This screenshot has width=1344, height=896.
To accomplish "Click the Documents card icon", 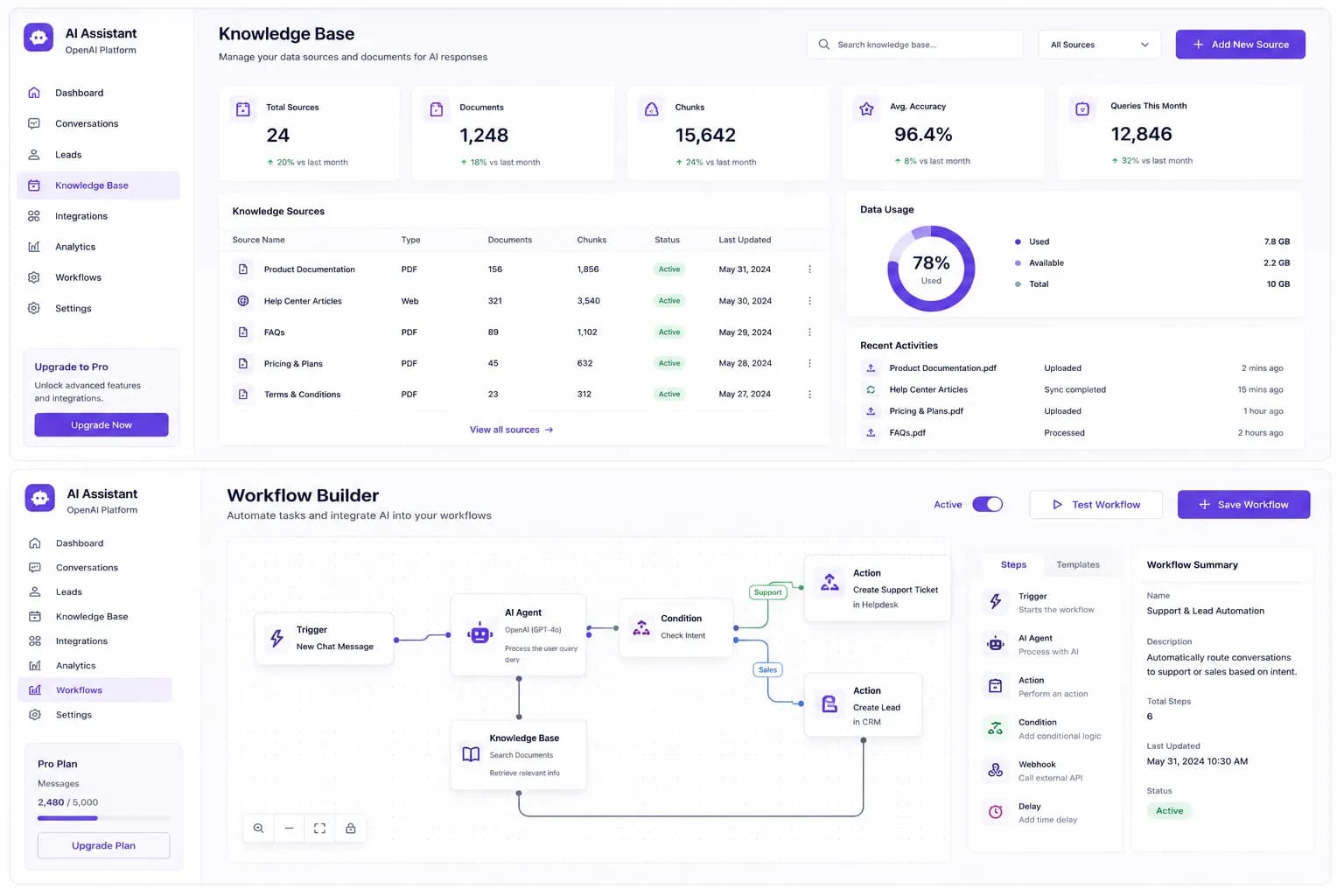I will click(x=436, y=108).
